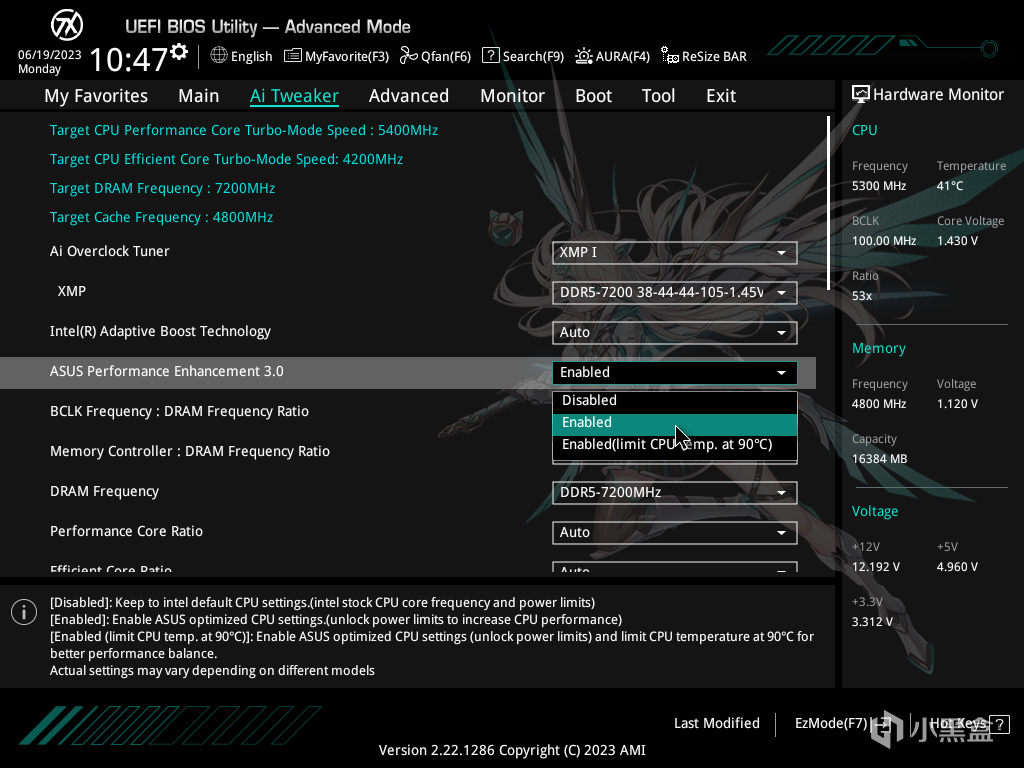Select ASUS Performance Enhancement 3.0 row label

(x=167, y=371)
